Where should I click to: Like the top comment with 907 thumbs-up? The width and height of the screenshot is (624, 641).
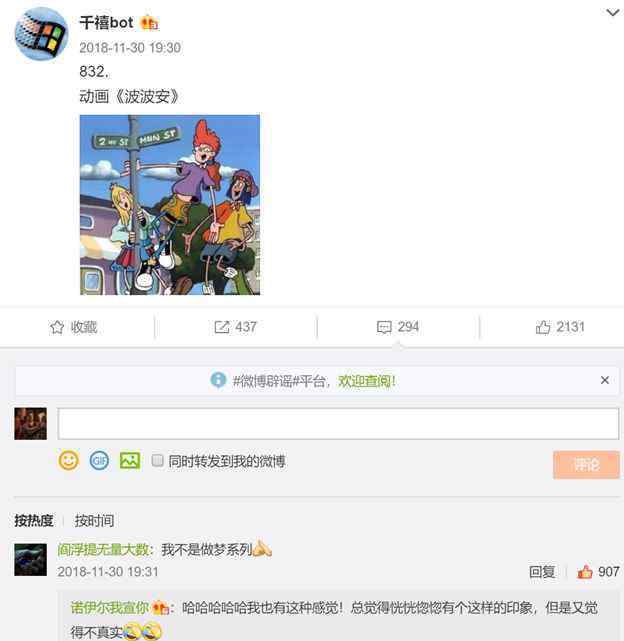pyautogui.click(x=585, y=572)
